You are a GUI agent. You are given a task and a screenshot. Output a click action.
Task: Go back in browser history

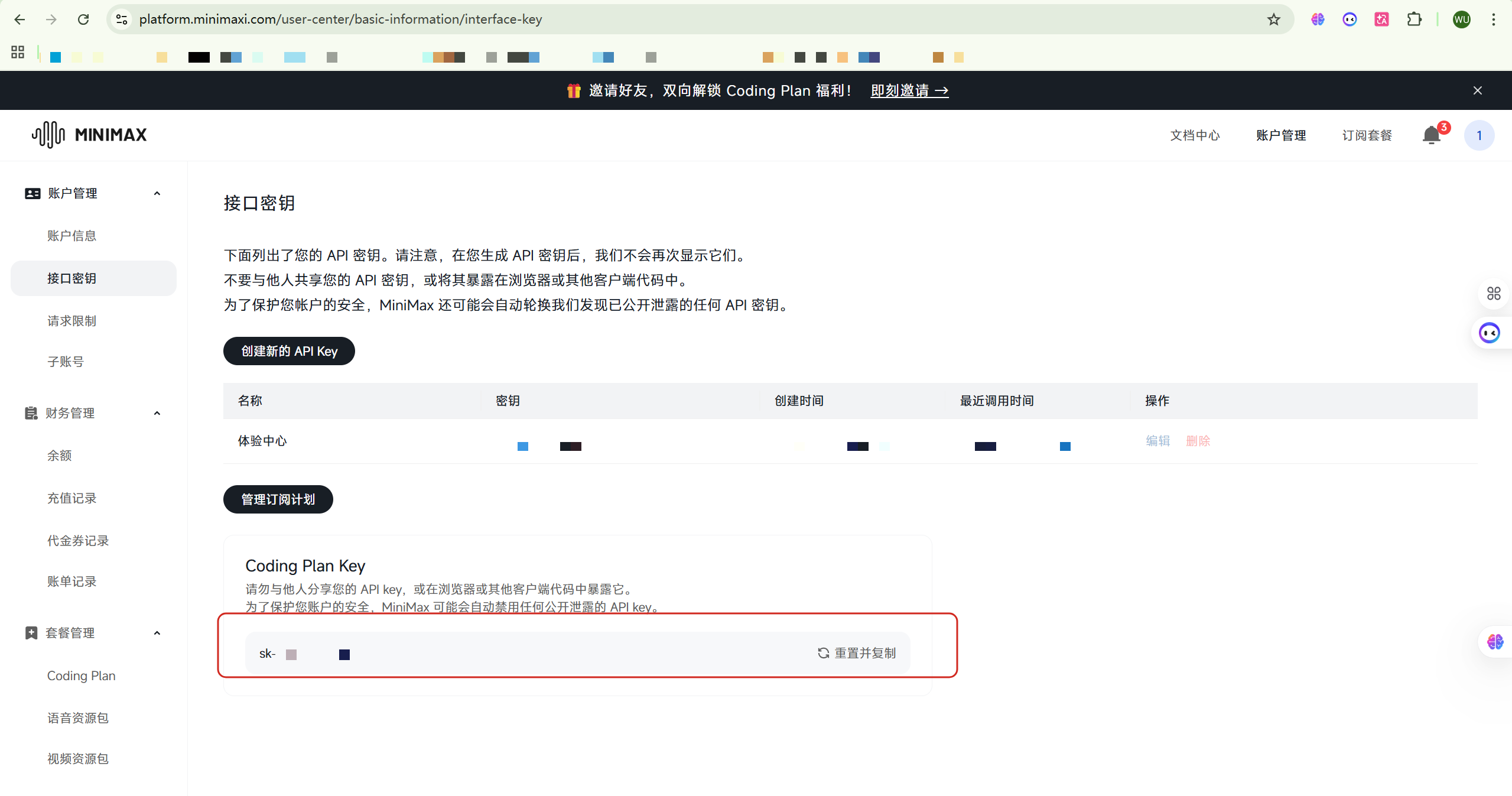coord(19,20)
